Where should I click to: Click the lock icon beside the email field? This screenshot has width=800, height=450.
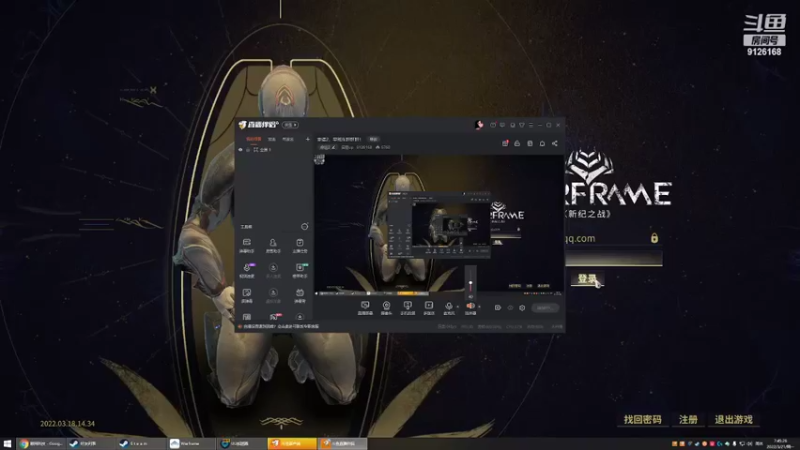[x=654, y=238]
